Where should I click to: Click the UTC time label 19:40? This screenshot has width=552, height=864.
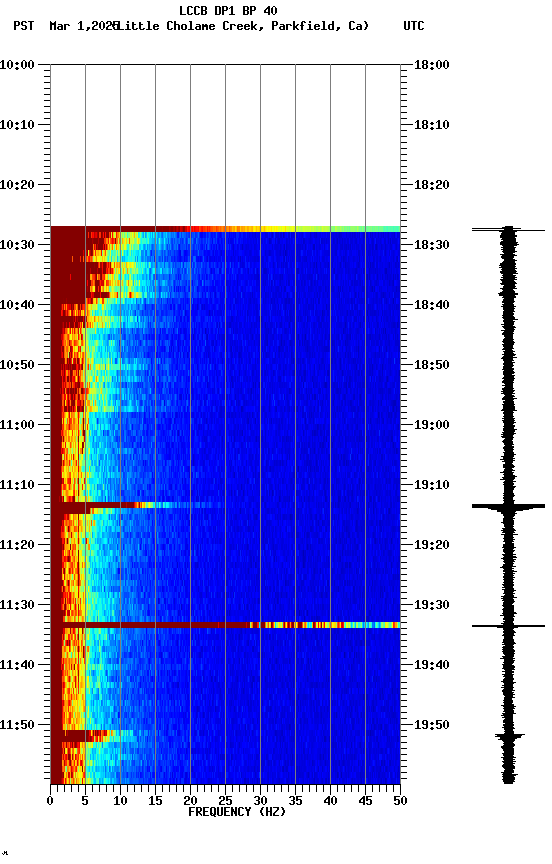pos(432,665)
